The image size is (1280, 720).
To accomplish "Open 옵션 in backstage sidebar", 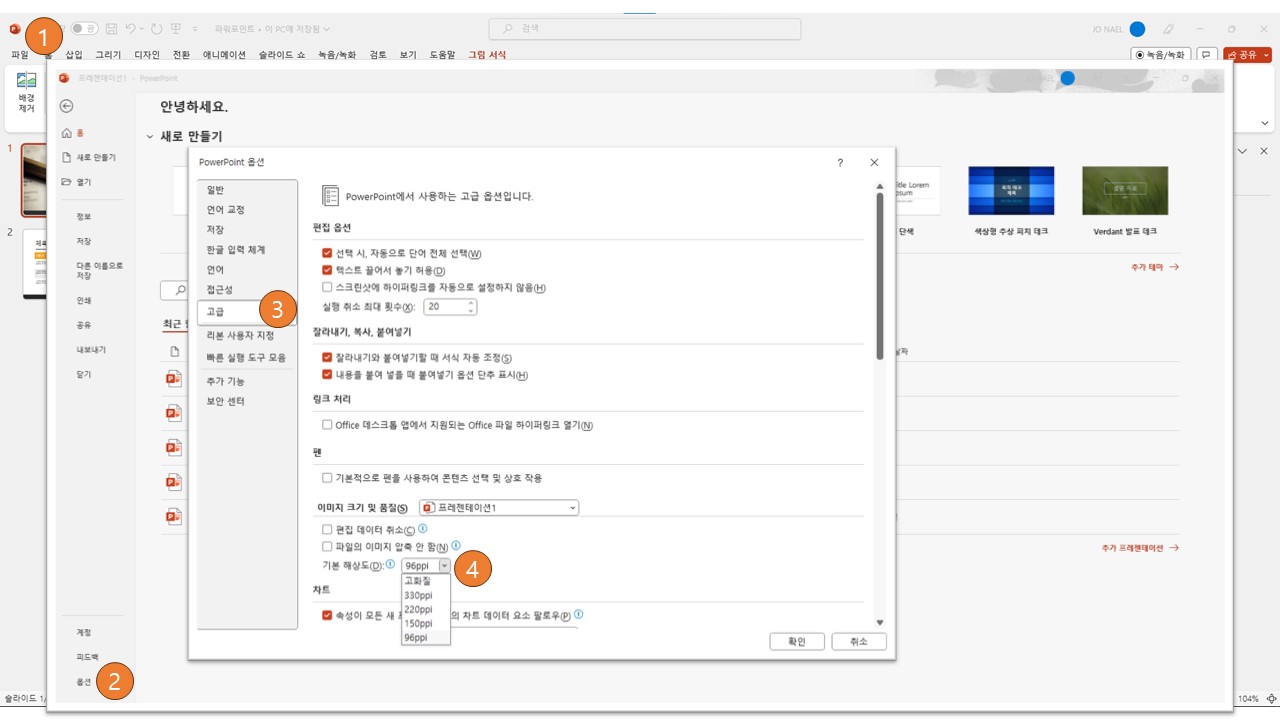I will 84,682.
